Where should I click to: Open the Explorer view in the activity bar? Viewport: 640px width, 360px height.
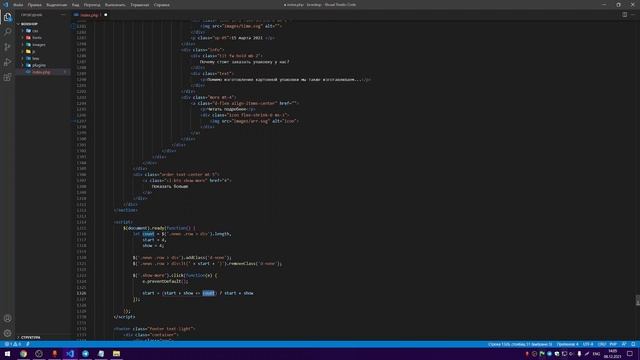[7, 17]
